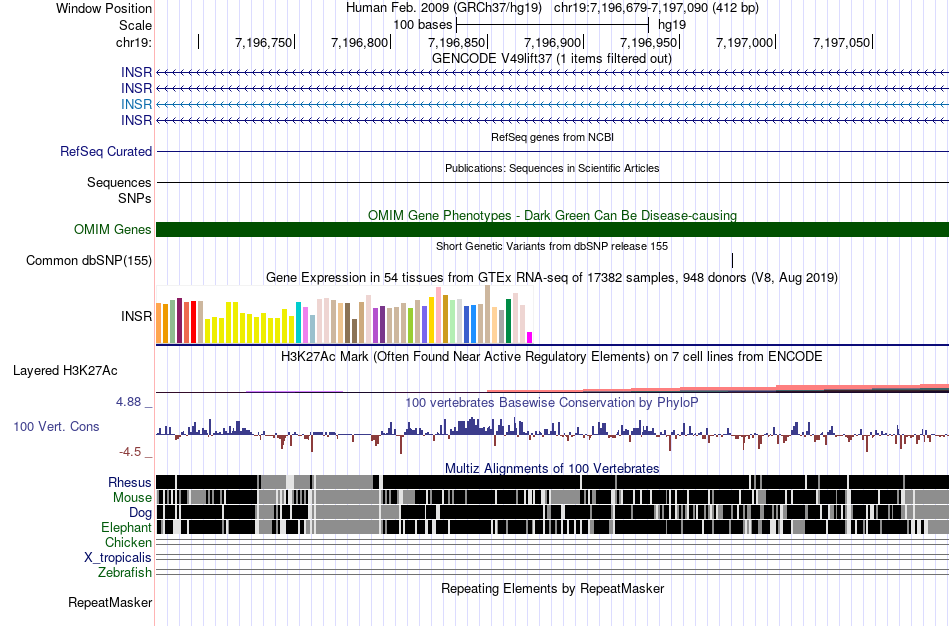
Task: Click the Zebrafish alignment label
Action: point(125,572)
